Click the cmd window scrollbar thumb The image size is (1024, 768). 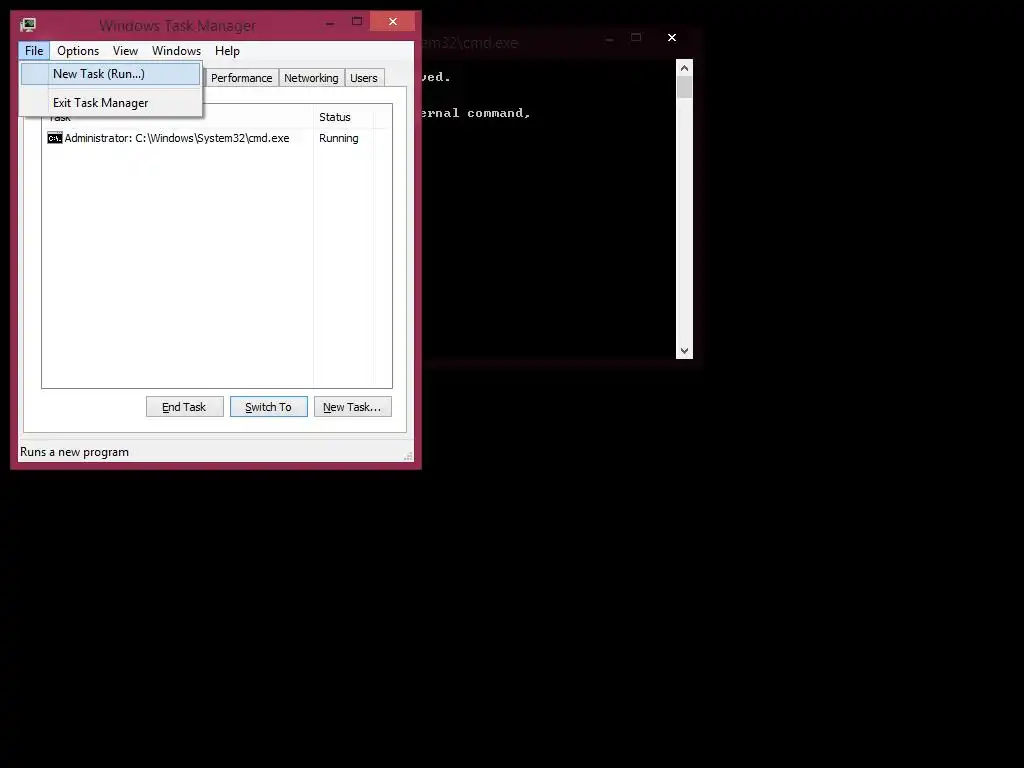point(684,88)
